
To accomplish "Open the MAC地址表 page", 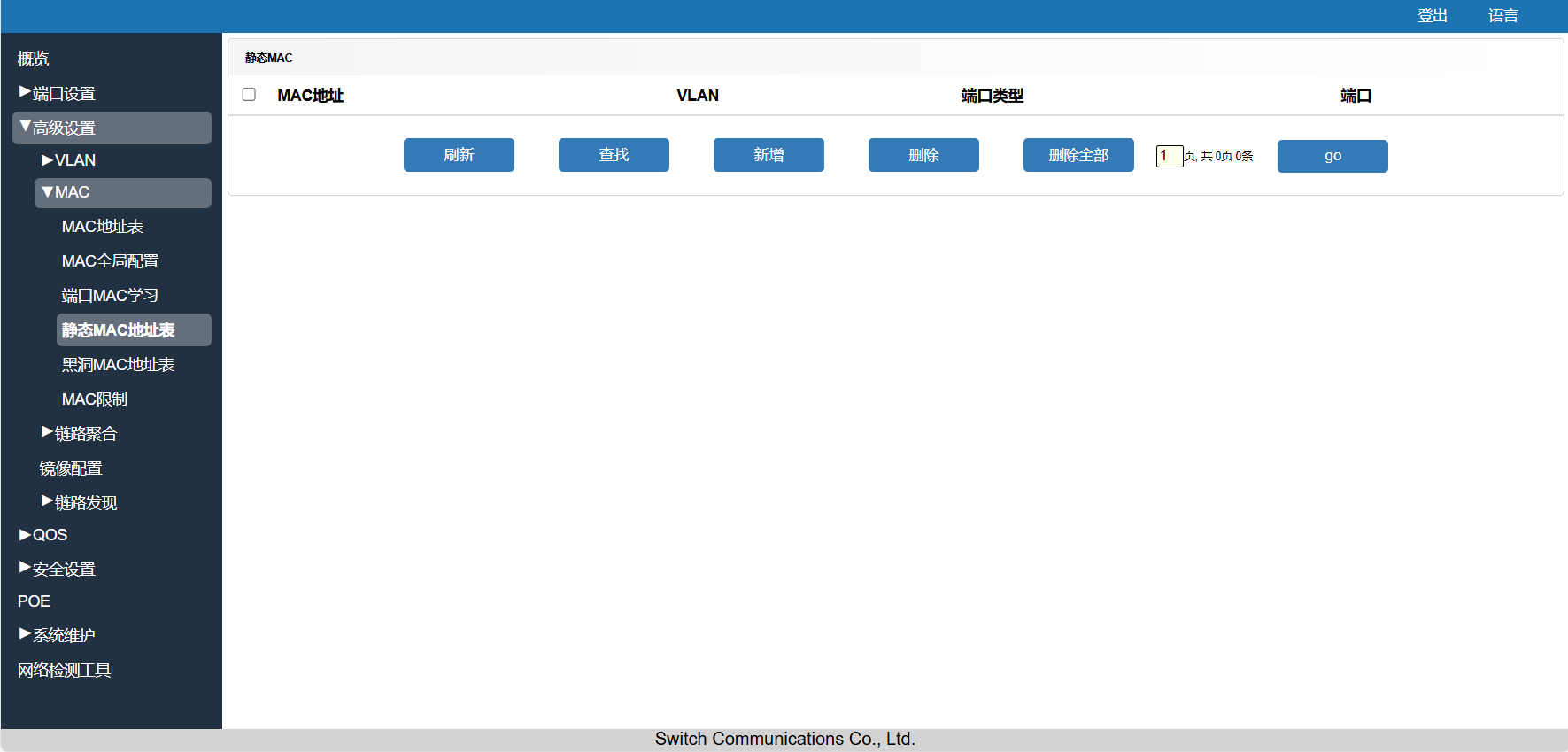I will coord(103,227).
